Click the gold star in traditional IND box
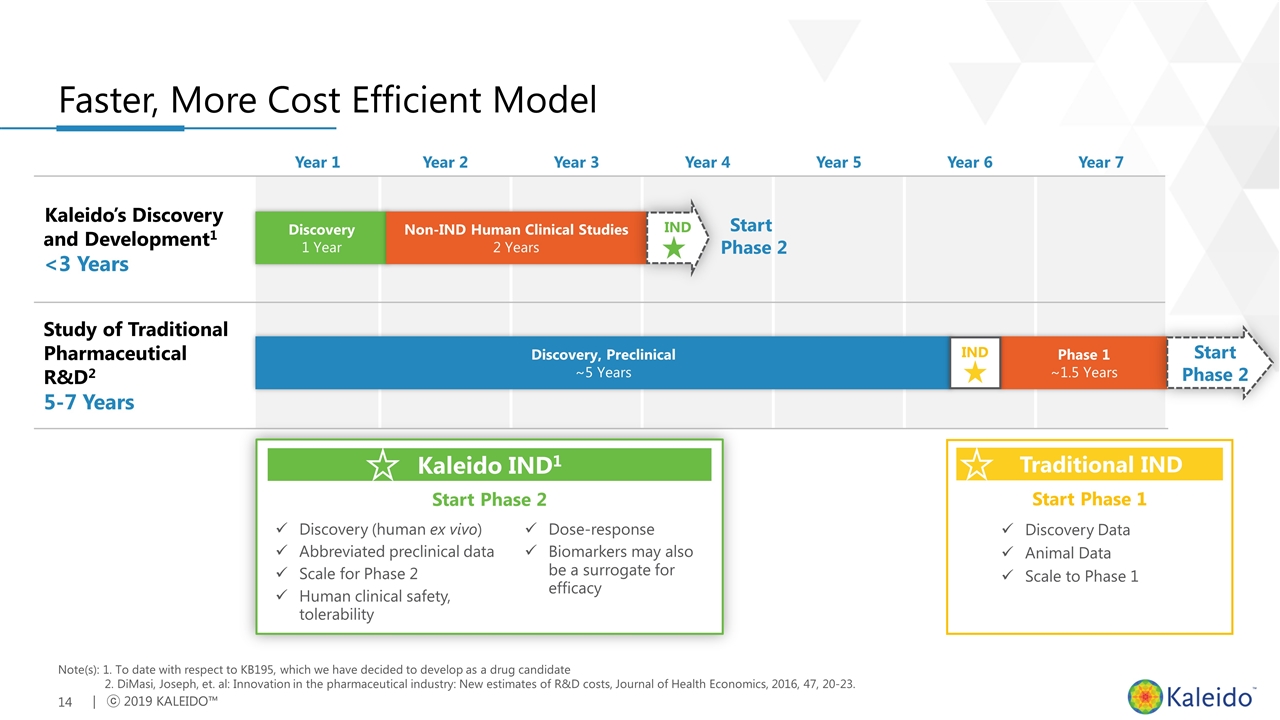Viewport: 1280px width, 720px height. point(976,372)
